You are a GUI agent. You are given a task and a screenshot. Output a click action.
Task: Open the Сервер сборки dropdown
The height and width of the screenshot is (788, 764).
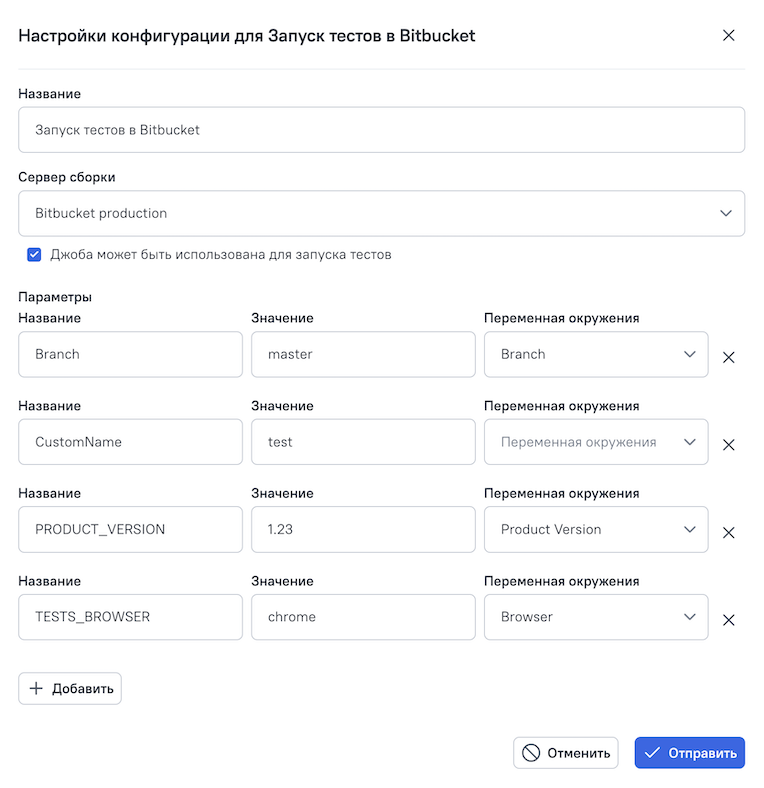pos(381,213)
